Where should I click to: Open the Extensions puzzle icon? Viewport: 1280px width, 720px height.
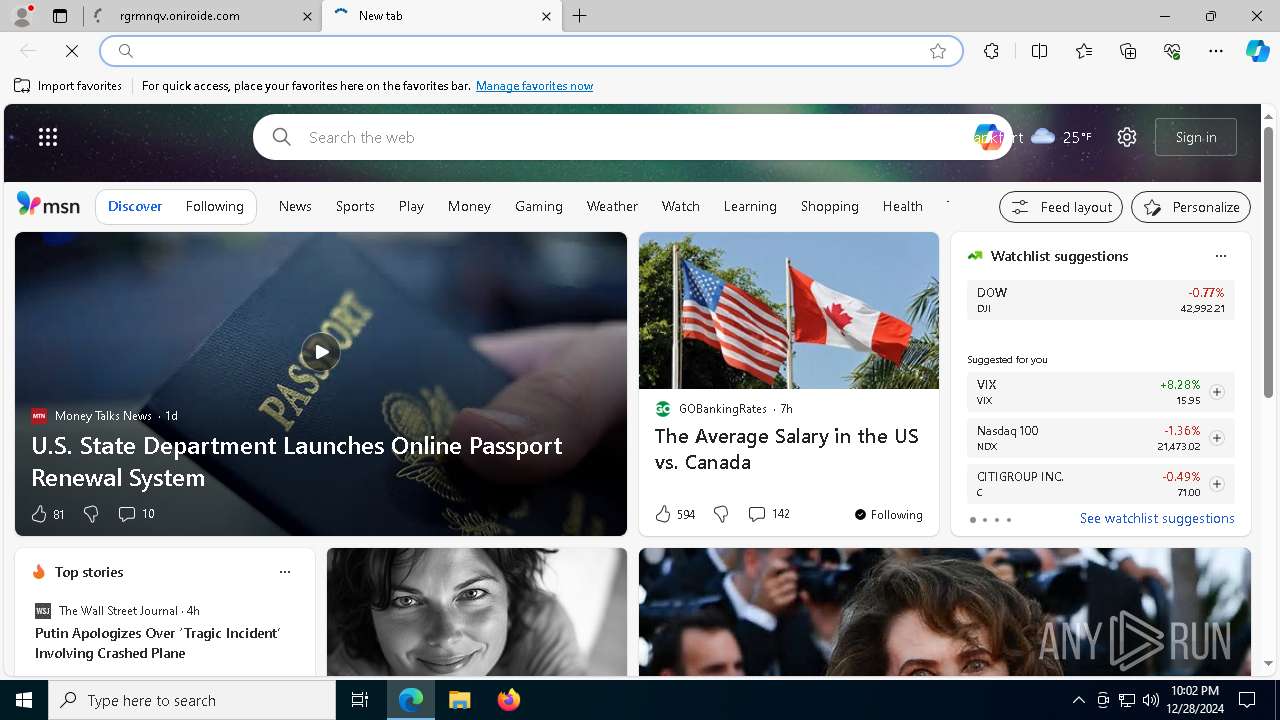pyautogui.click(x=991, y=51)
